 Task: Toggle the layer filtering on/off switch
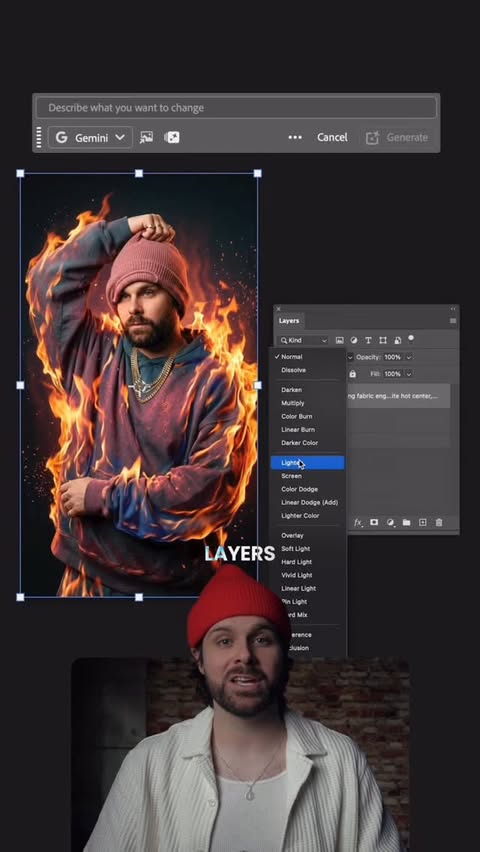411,338
